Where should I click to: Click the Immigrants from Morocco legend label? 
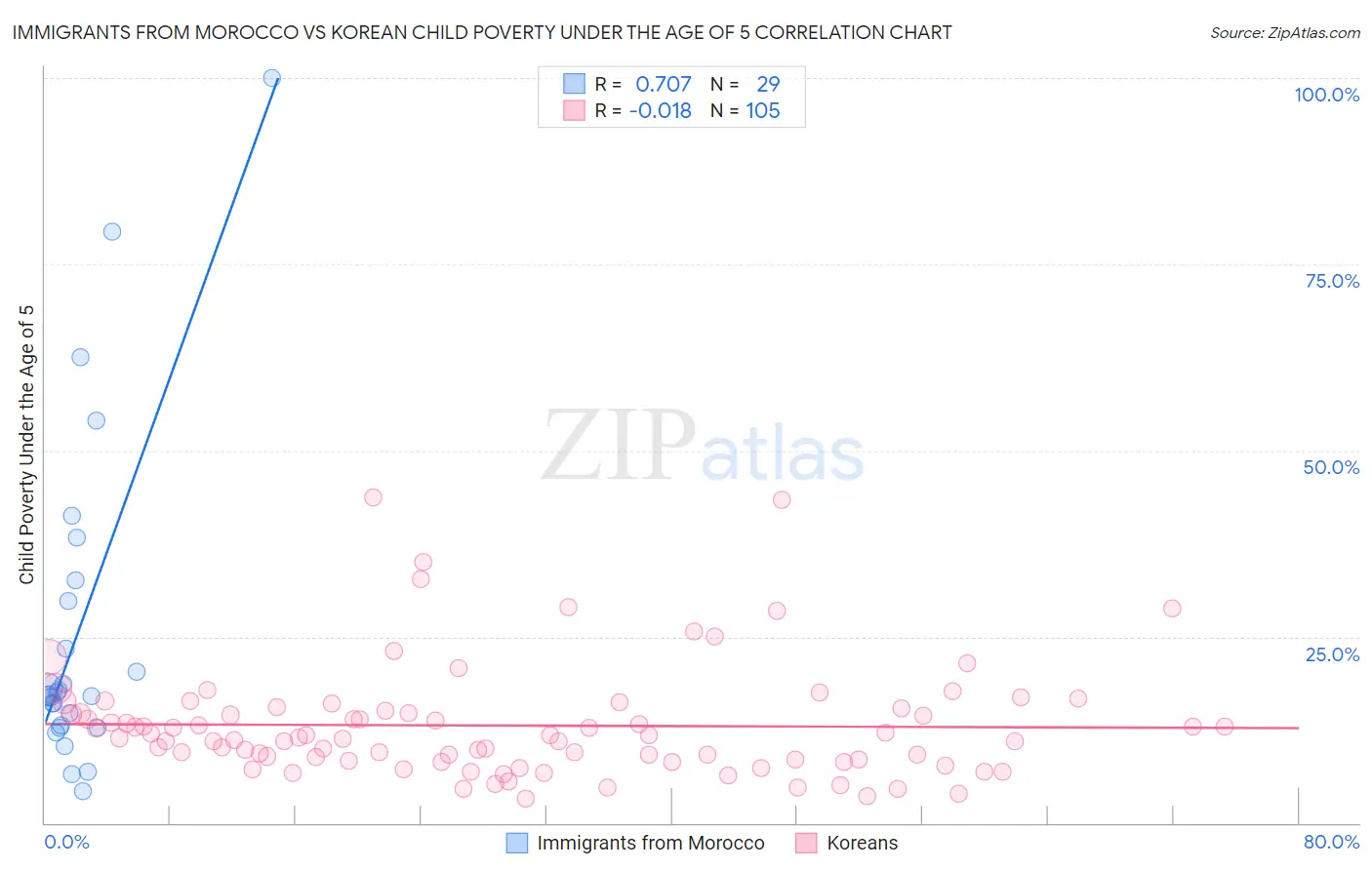[x=651, y=843]
